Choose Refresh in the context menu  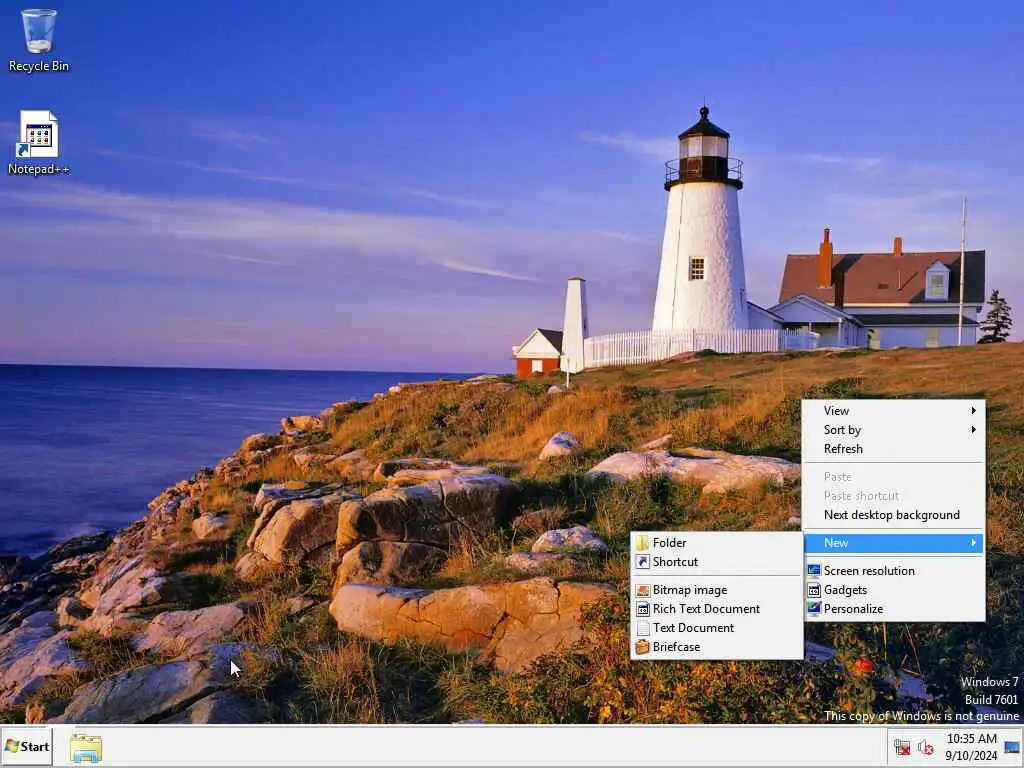pyautogui.click(x=894, y=449)
